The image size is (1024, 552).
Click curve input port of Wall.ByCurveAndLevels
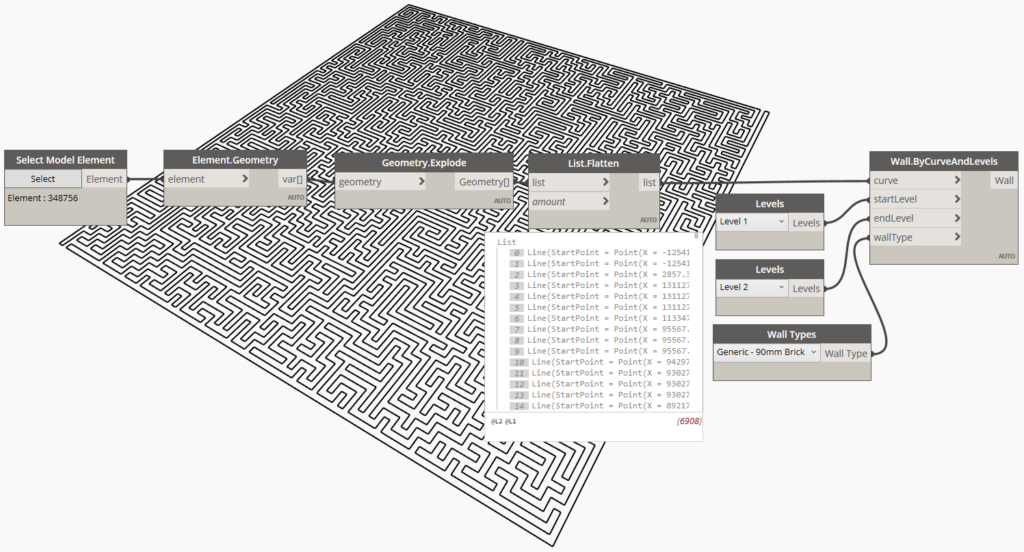click(x=916, y=180)
